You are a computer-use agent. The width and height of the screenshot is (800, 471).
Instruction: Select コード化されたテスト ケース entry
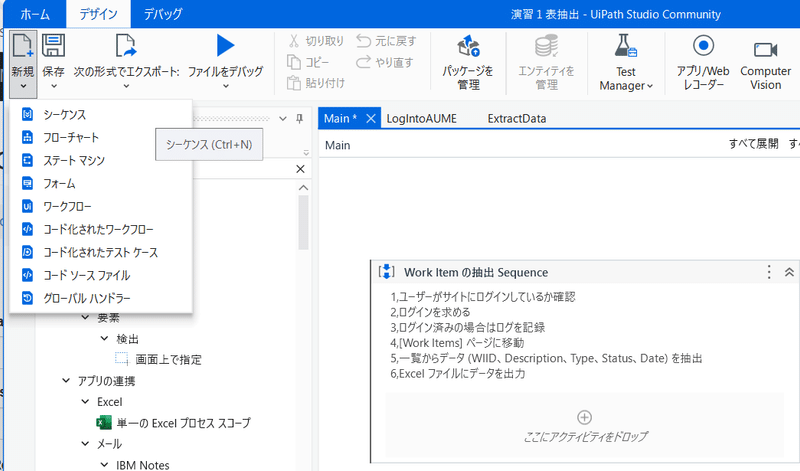(x=101, y=252)
